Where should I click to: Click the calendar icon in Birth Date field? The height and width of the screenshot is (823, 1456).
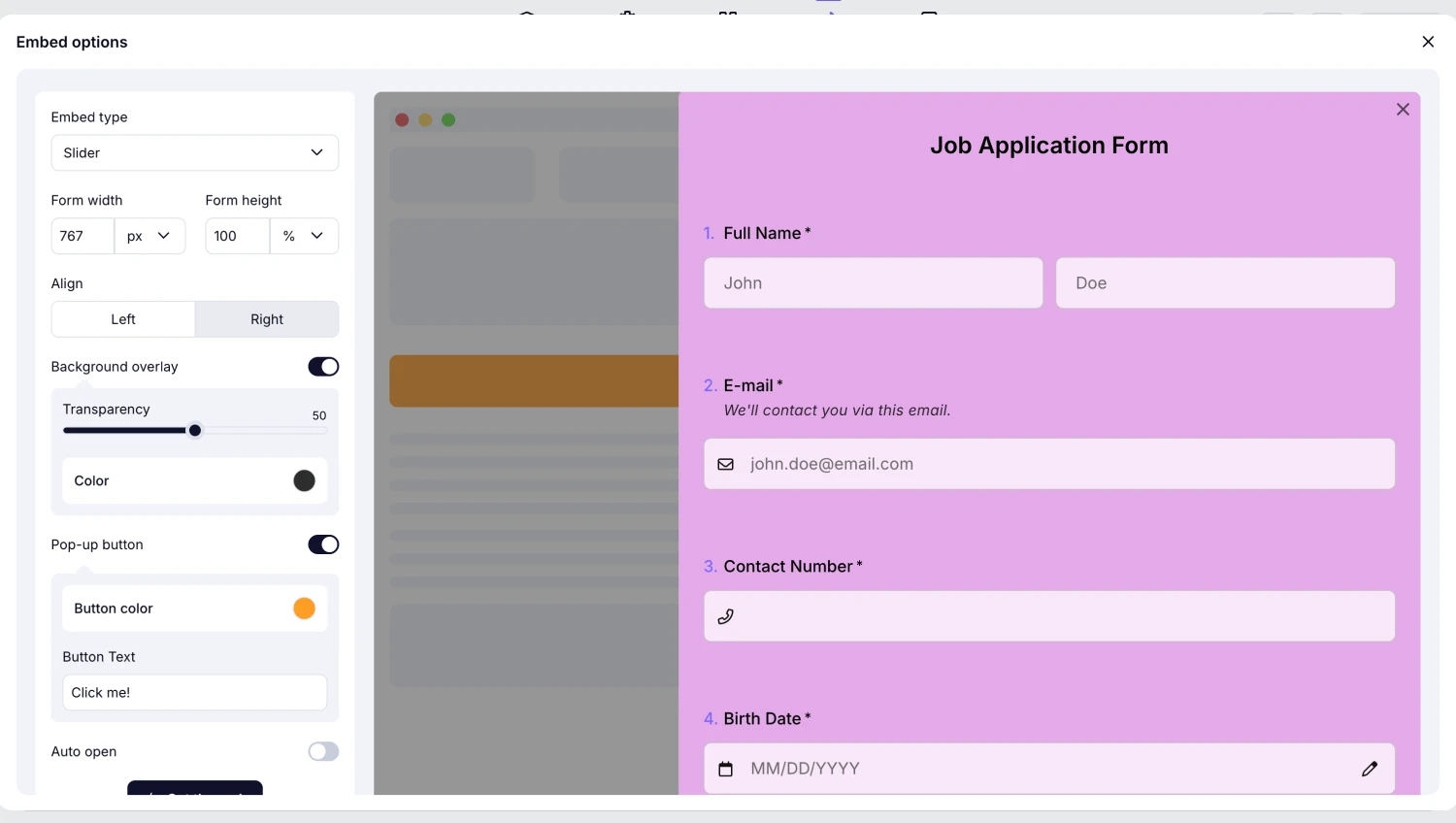[x=725, y=769]
